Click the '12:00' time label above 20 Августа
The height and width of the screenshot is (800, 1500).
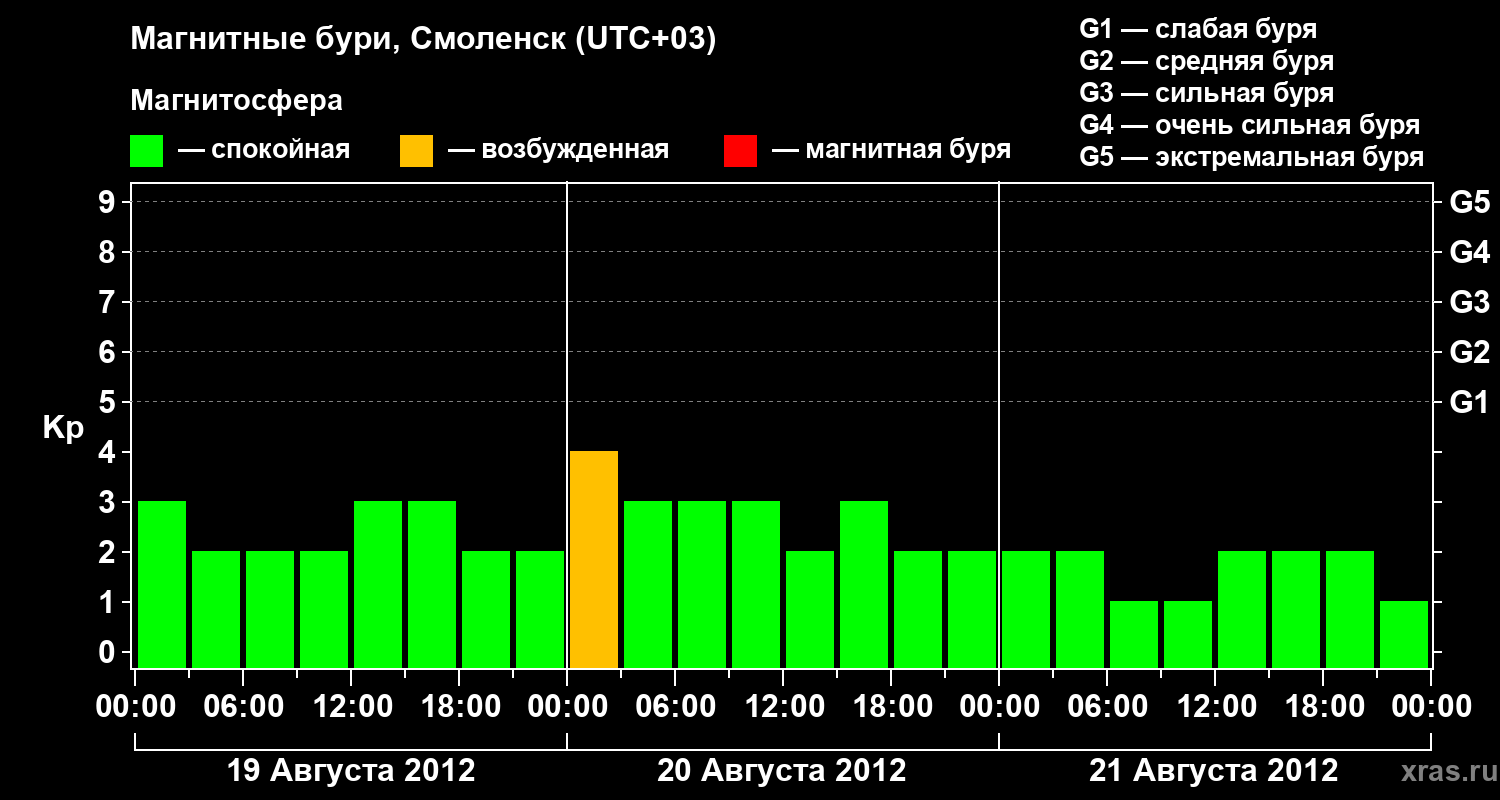click(783, 707)
